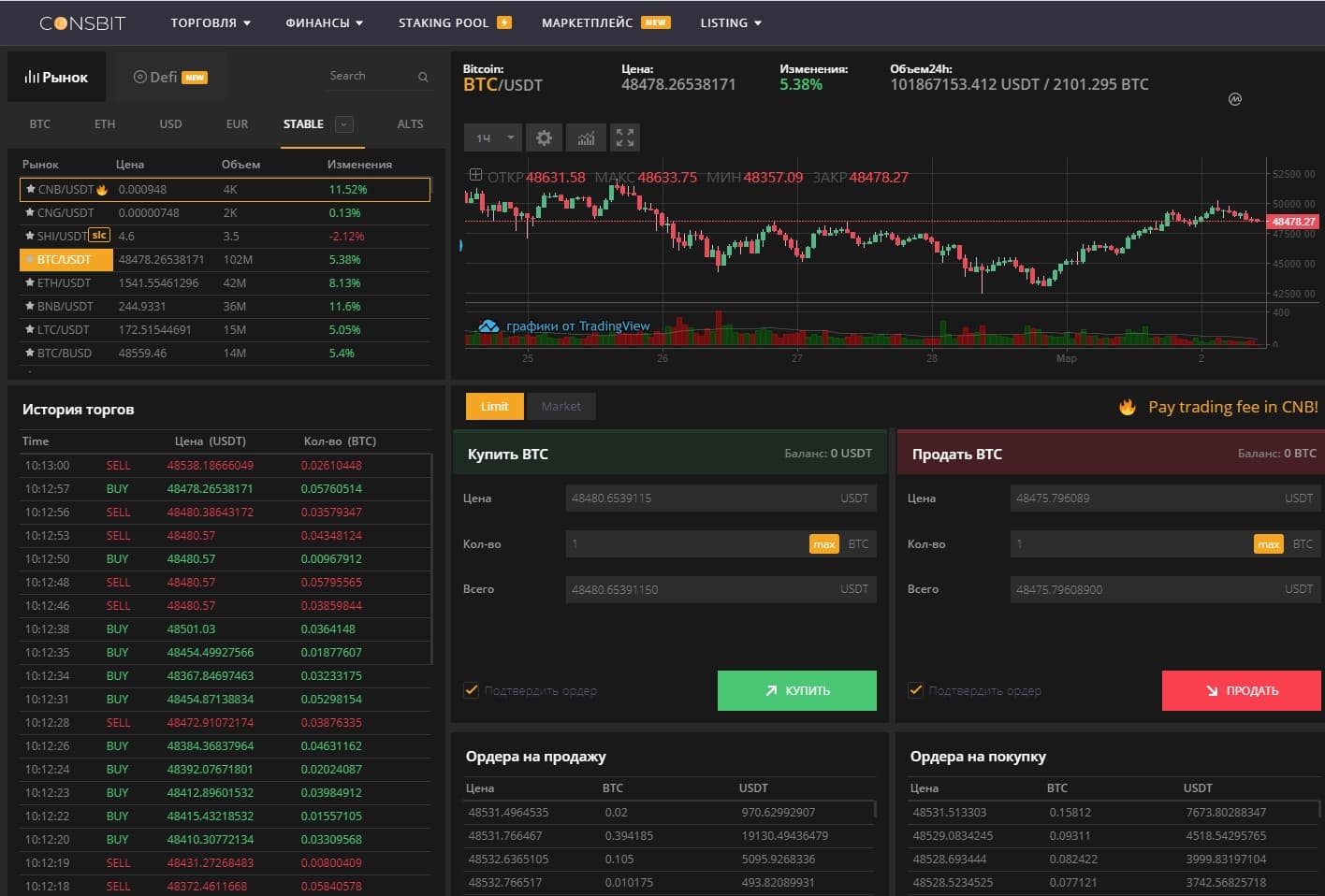Star the ETH/USDT pair
1325x896 pixels.
click(30, 282)
